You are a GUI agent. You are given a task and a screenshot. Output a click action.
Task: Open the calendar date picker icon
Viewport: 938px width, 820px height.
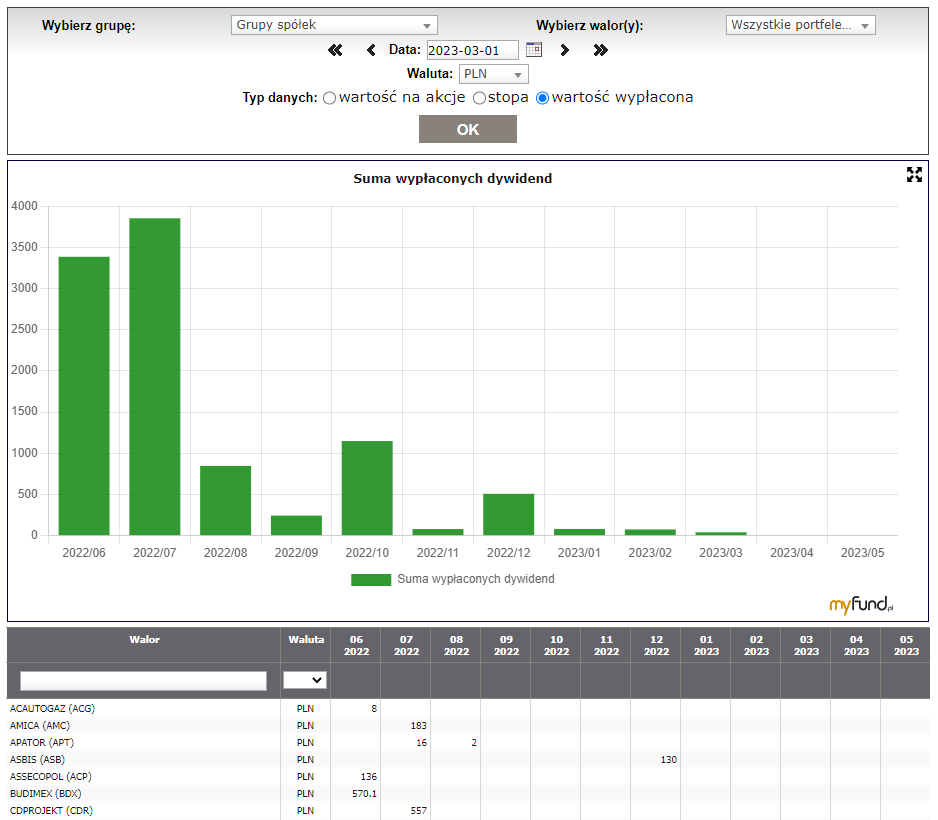[x=534, y=50]
